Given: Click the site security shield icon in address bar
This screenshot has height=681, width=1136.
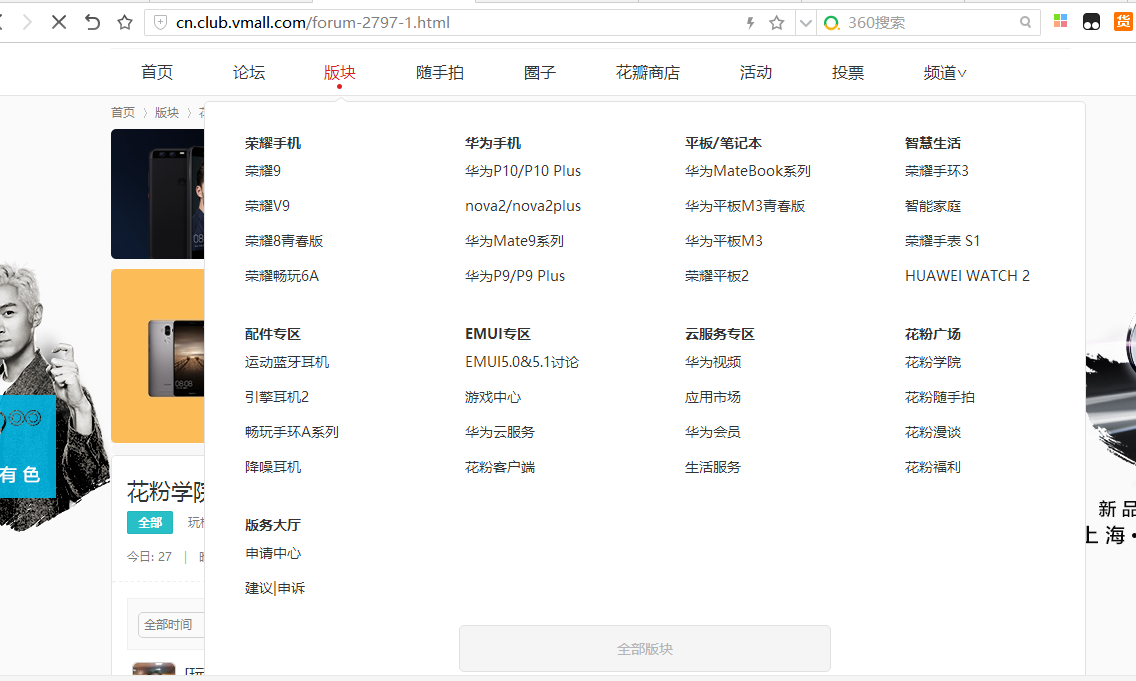Looking at the screenshot, I should (x=161, y=22).
